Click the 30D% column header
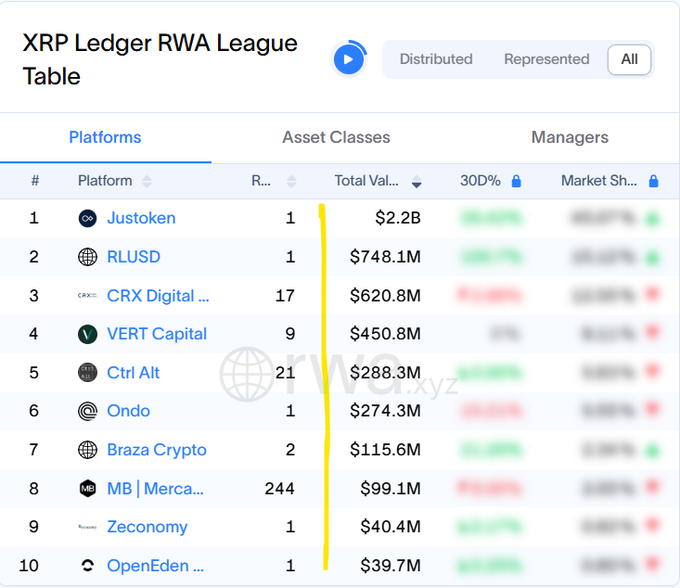 [x=480, y=181]
